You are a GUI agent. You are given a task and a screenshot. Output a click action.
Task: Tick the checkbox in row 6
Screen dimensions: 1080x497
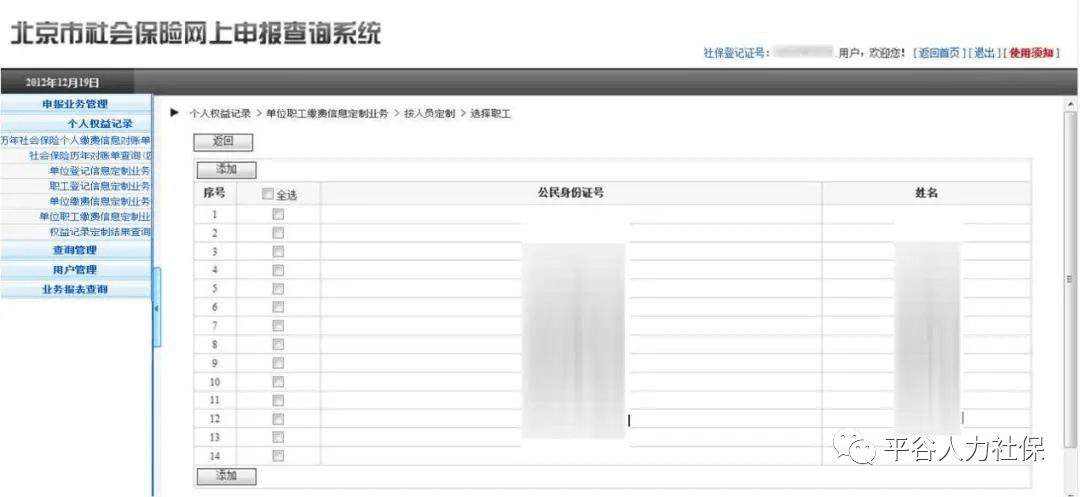tap(278, 307)
